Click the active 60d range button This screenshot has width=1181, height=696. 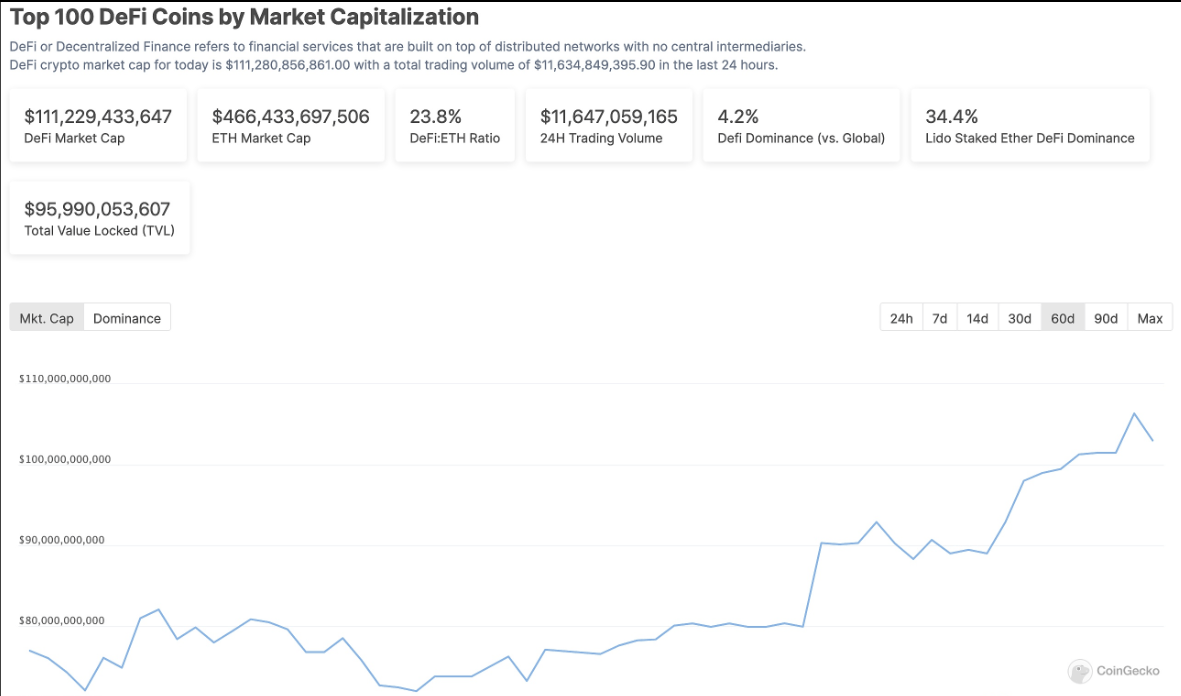[x=1062, y=318]
